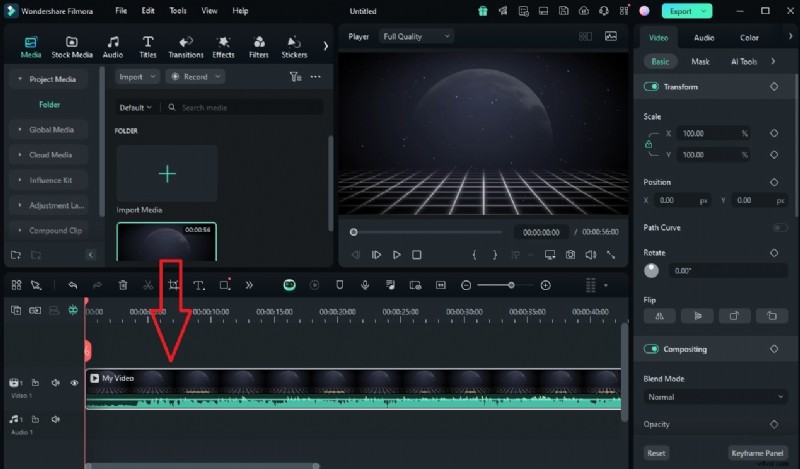Open the Effects tab
Viewport: 800px width, 469px height.
(x=223, y=47)
